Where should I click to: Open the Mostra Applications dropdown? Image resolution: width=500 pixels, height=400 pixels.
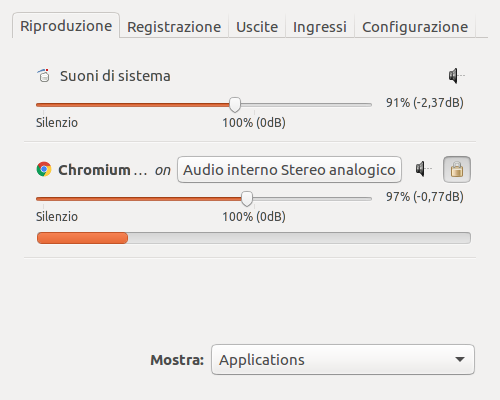click(x=343, y=360)
